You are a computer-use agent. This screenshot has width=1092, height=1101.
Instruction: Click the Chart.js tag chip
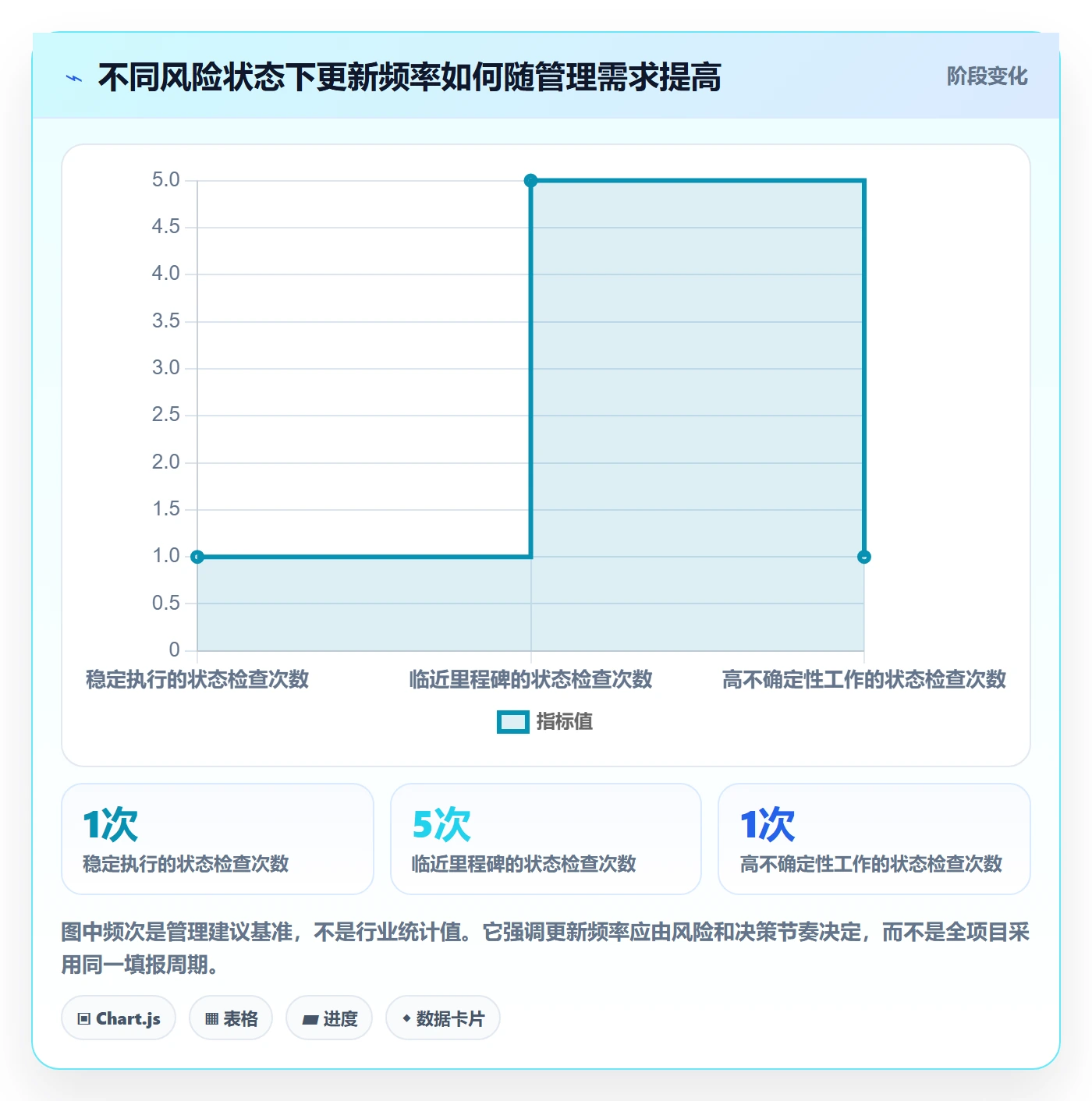click(119, 1018)
